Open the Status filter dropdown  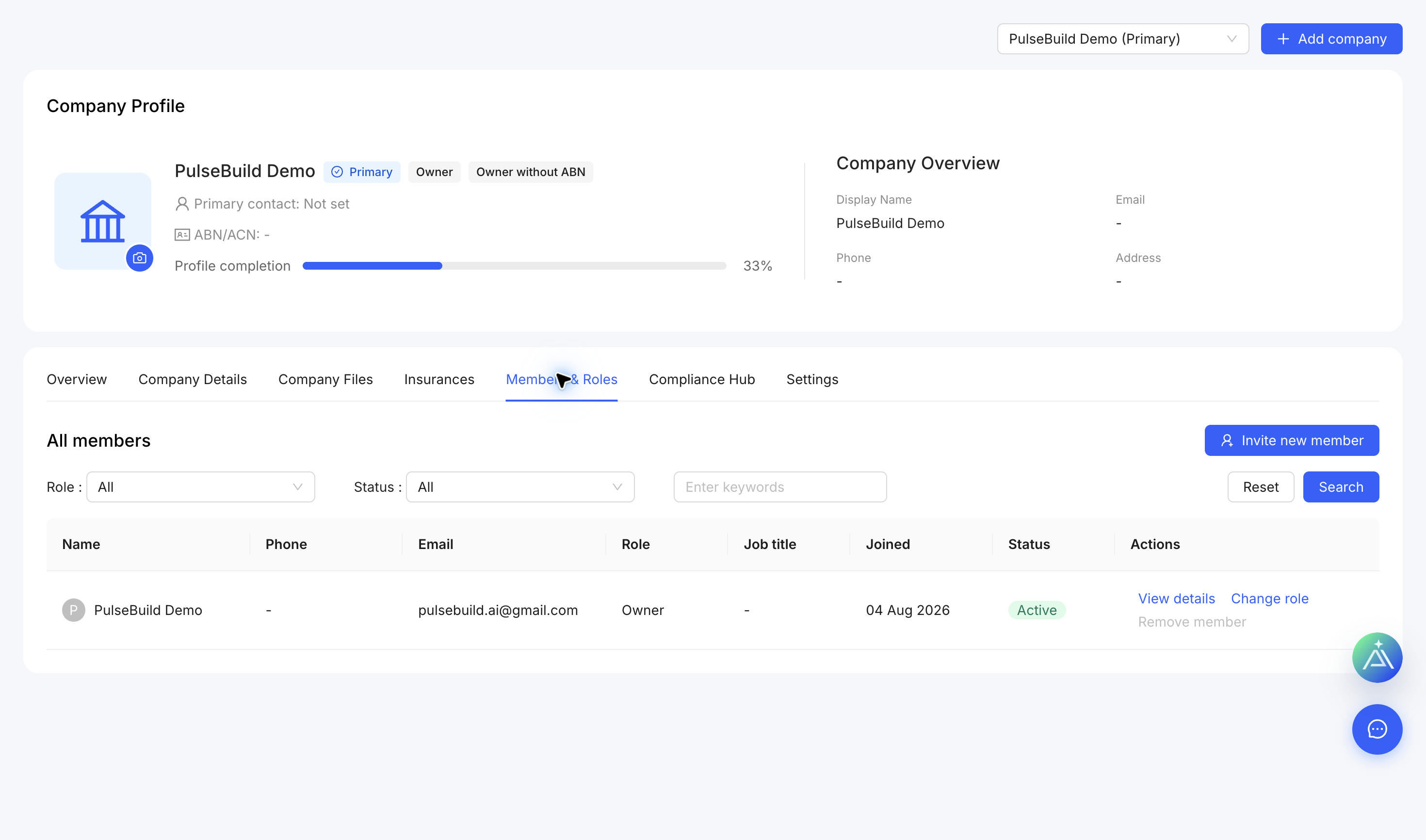pos(520,487)
